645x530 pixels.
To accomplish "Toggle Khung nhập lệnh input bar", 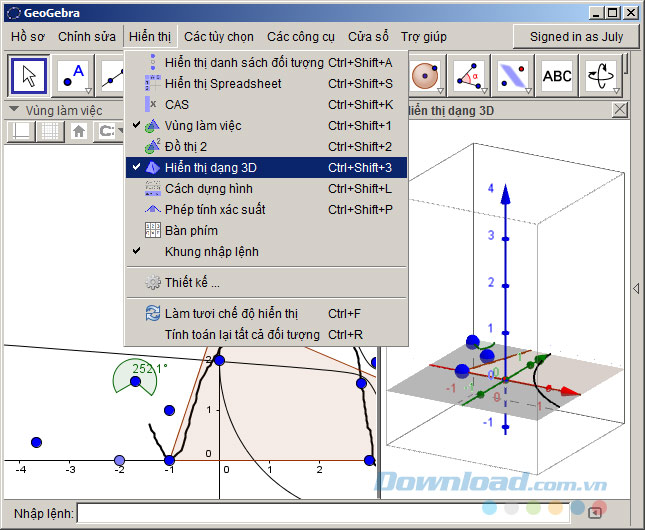I will tap(211, 251).
